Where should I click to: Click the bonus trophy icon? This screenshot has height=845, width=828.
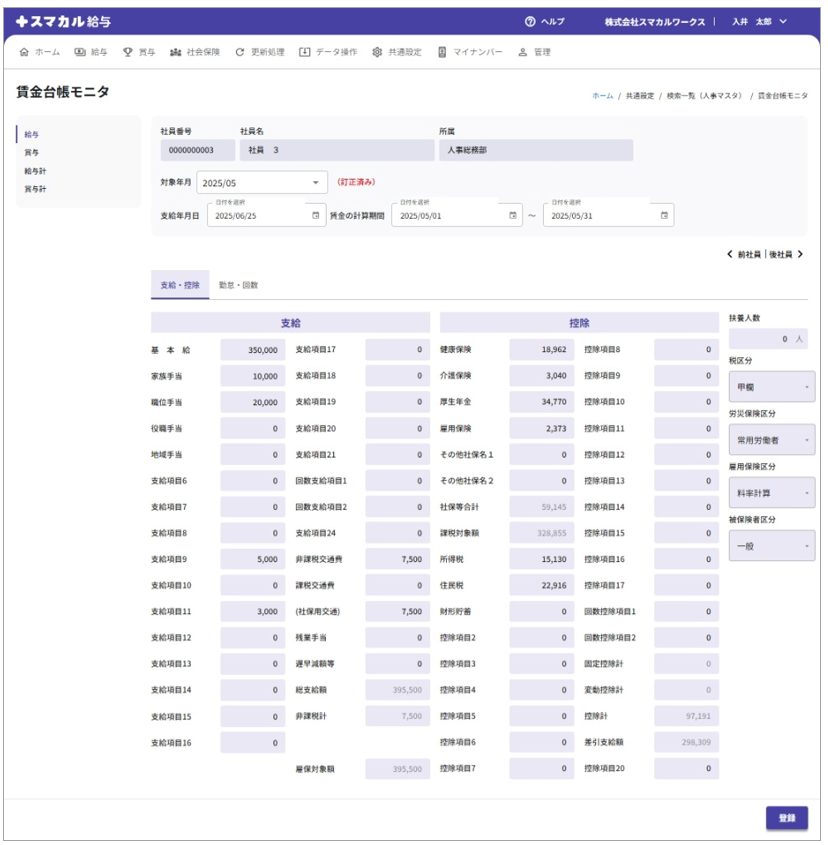point(127,52)
